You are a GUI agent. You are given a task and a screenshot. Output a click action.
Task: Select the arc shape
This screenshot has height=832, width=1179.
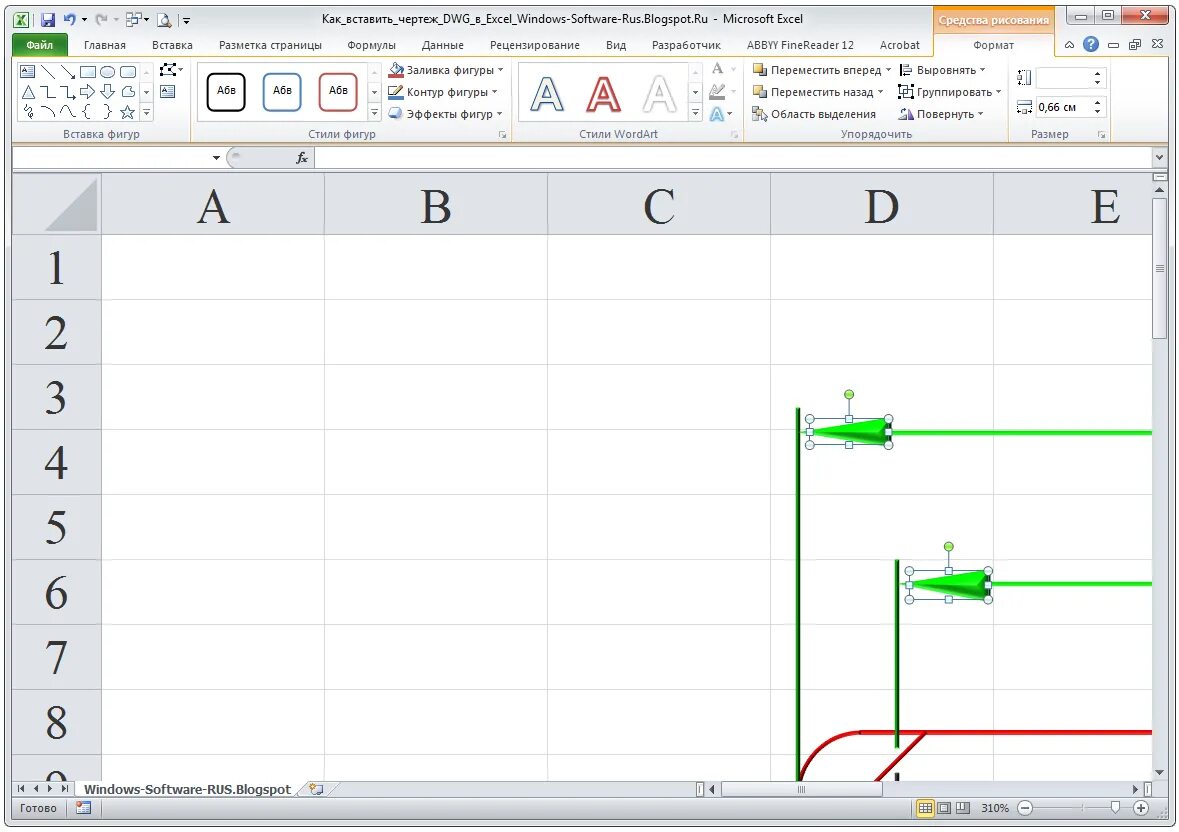(48, 112)
